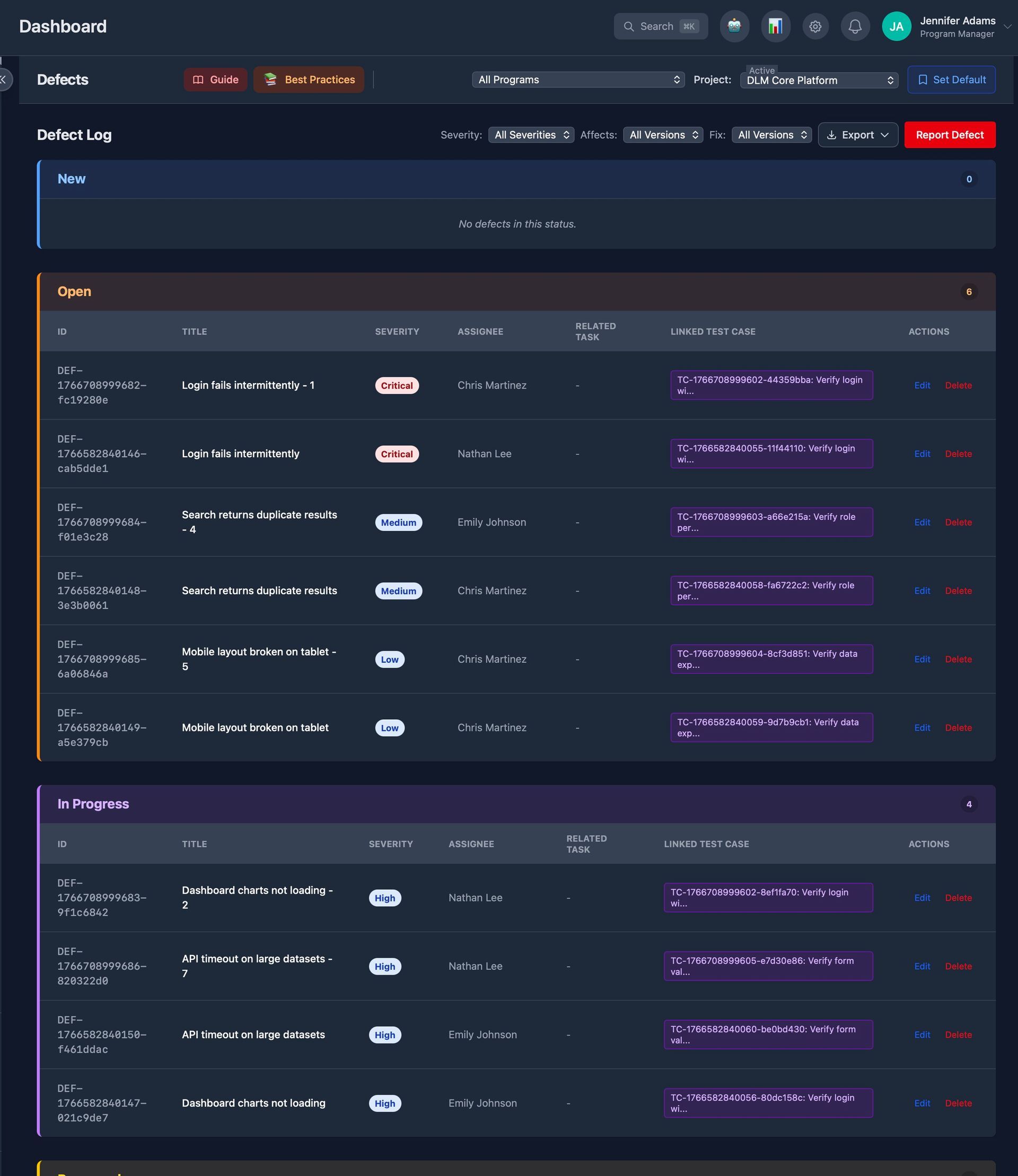
Task: Click the Report Defect button
Action: click(949, 135)
